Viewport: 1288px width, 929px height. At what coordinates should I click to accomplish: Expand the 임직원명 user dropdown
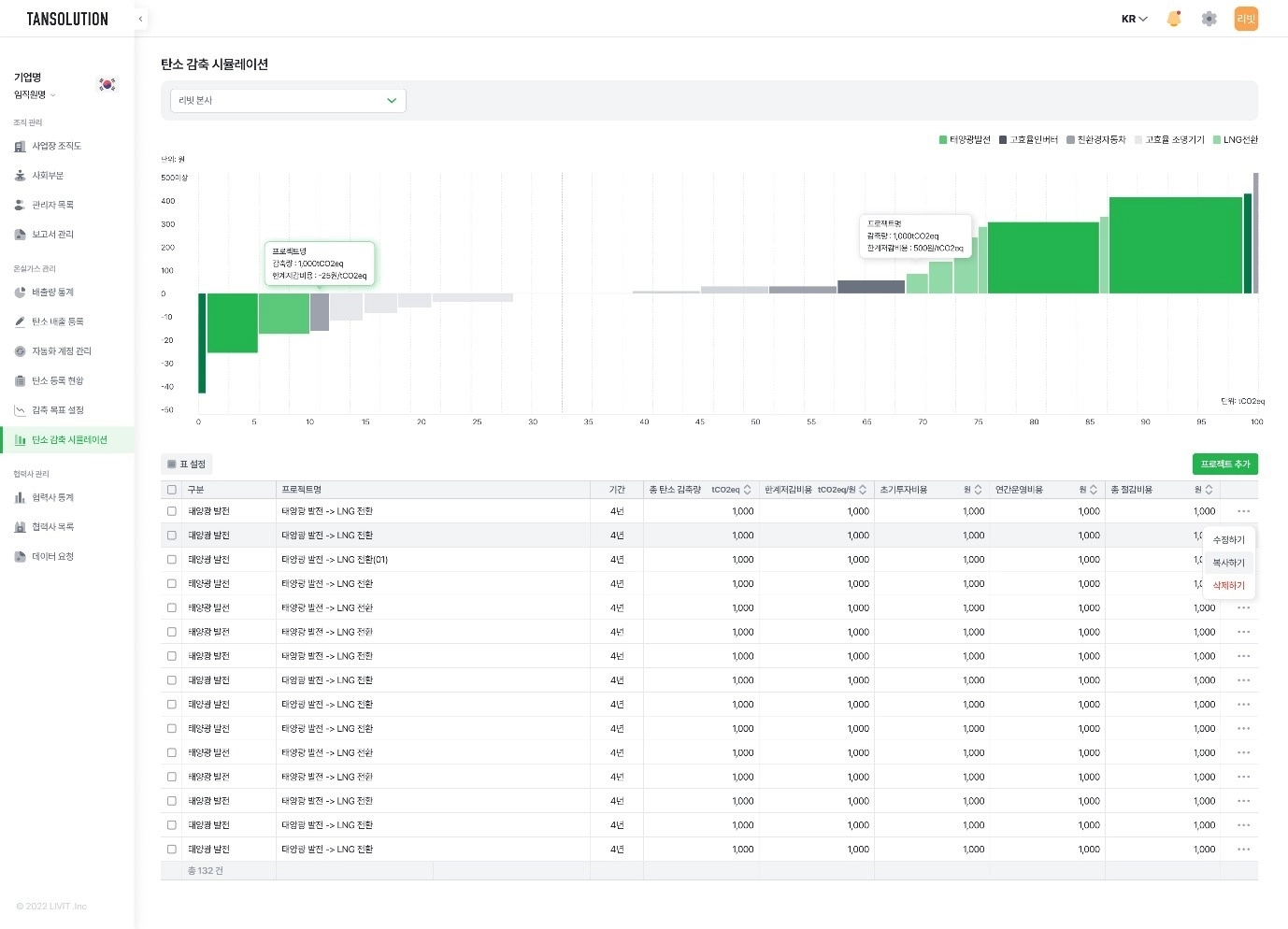(35, 94)
